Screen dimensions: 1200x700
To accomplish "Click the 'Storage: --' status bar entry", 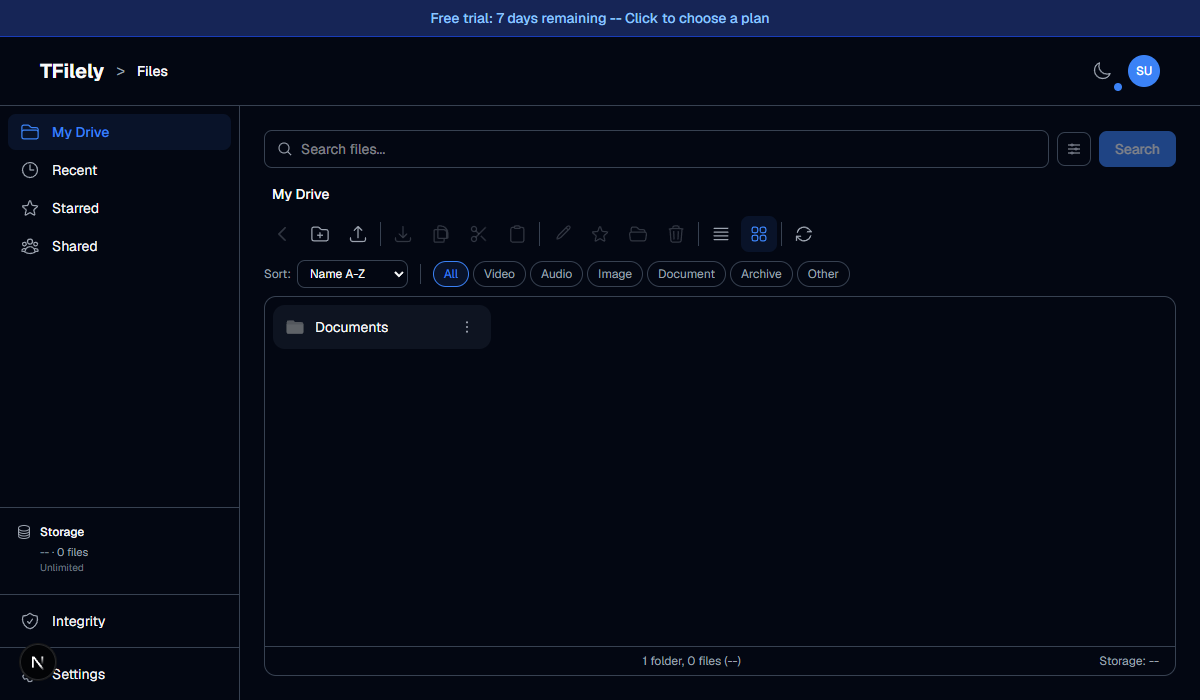I will coord(1129,661).
